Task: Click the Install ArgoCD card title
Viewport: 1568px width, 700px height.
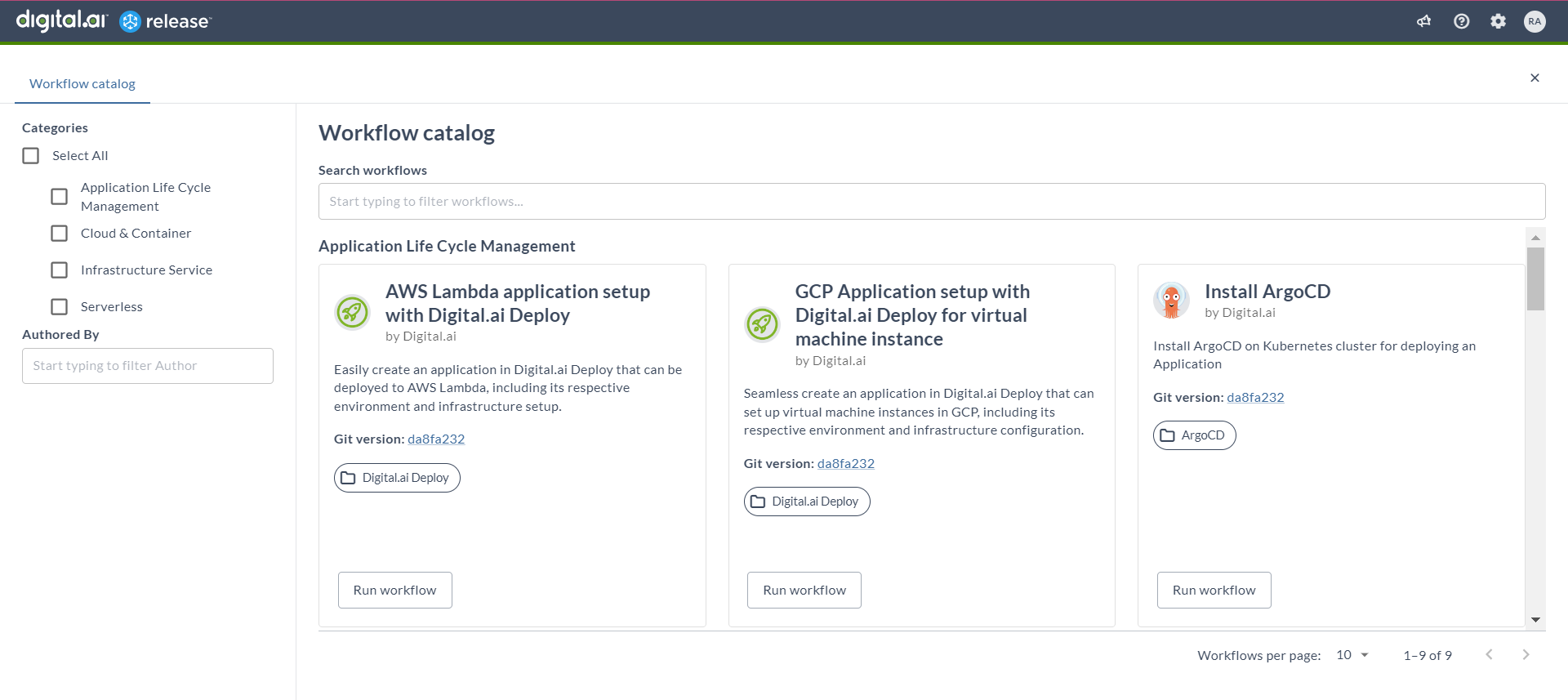Action: pos(1267,292)
